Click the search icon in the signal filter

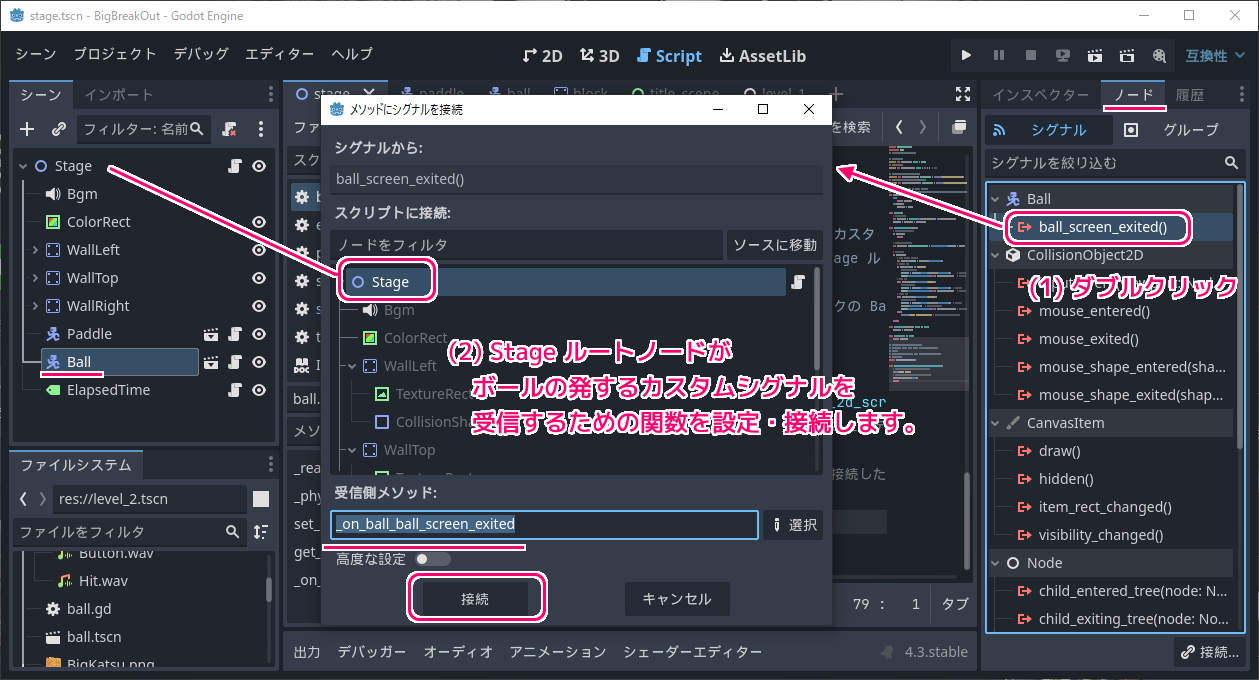point(1231,162)
